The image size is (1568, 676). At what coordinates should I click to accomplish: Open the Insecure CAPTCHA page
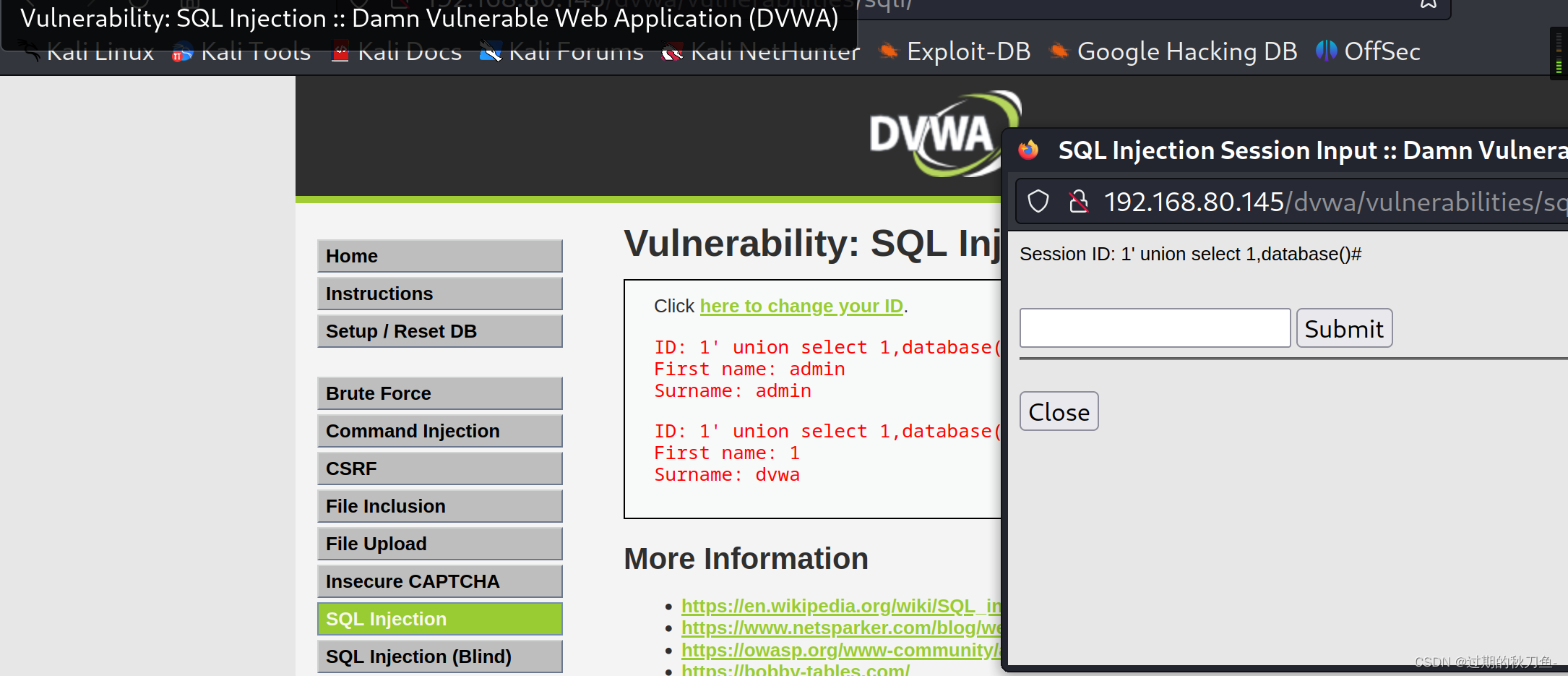(439, 581)
